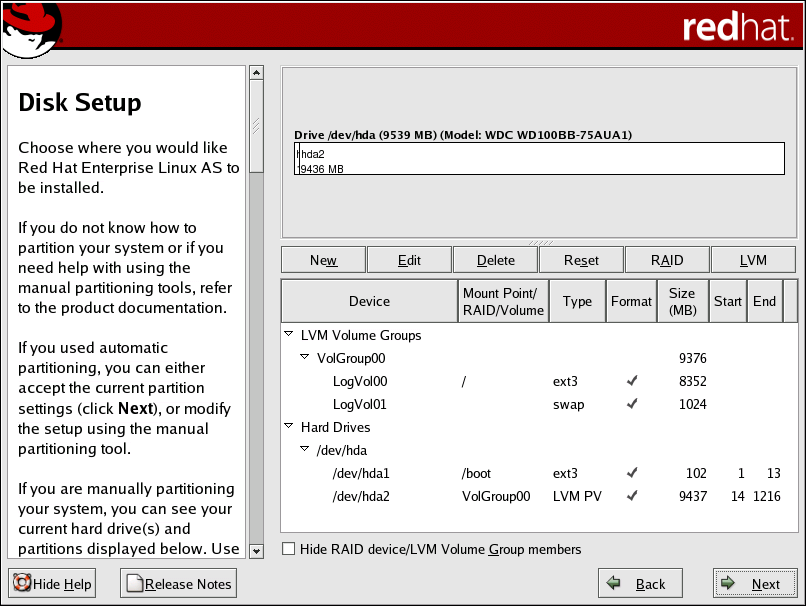The width and height of the screenshot is (806, 606).
Task: Collapse the /dev/hda drive node
Action: click(x=305, y=450)
